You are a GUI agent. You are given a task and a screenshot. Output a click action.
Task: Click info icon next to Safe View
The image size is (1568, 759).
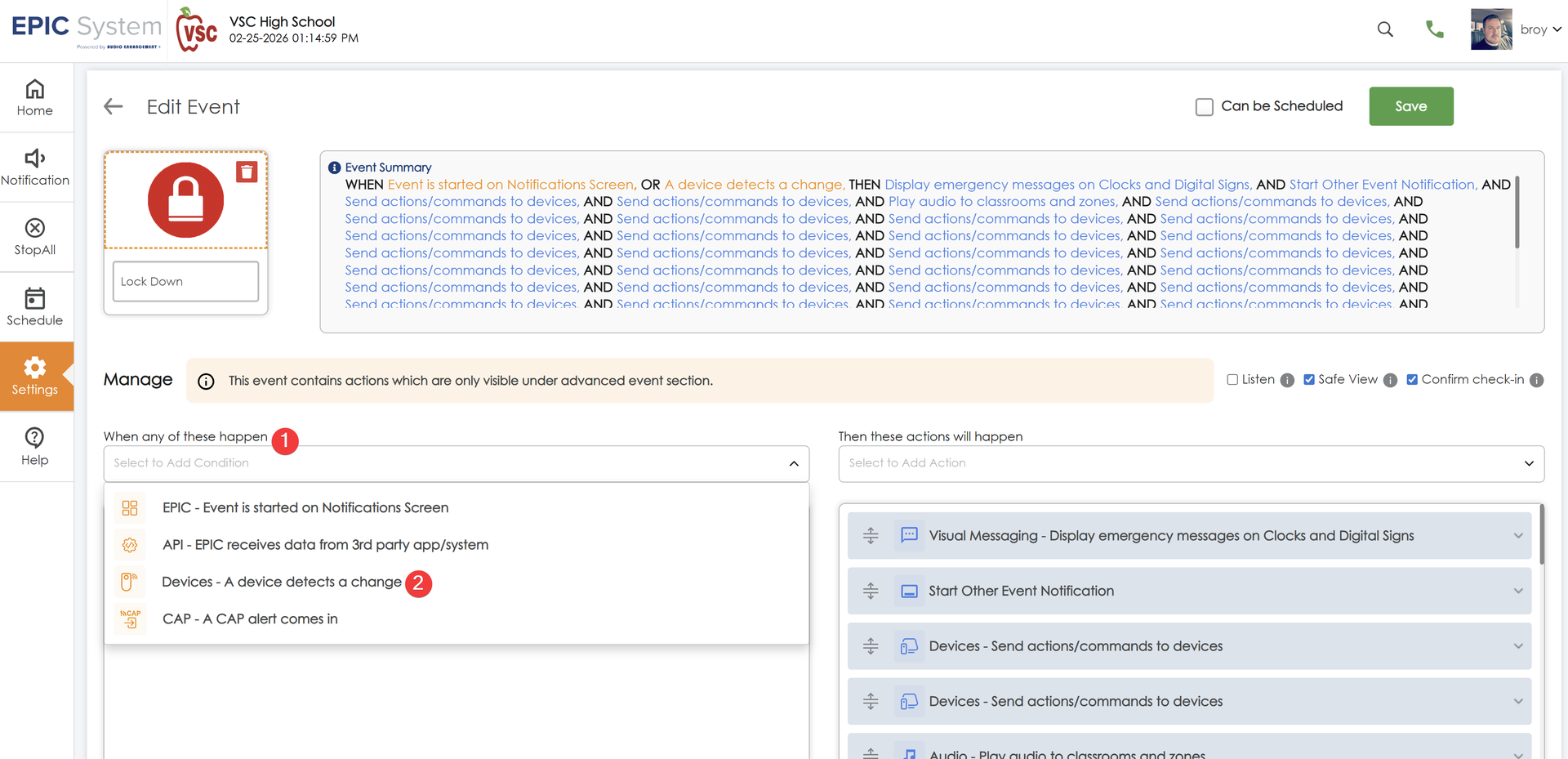pyautogui.click(x=1391, y=380)
